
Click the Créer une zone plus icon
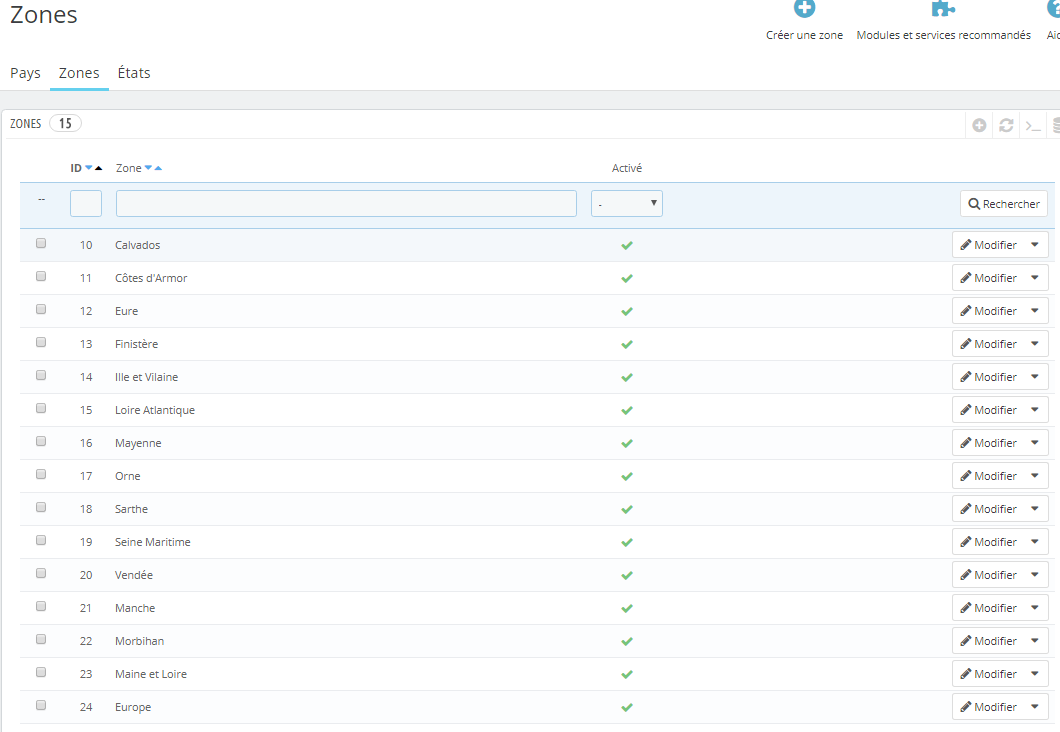[804, 8]
